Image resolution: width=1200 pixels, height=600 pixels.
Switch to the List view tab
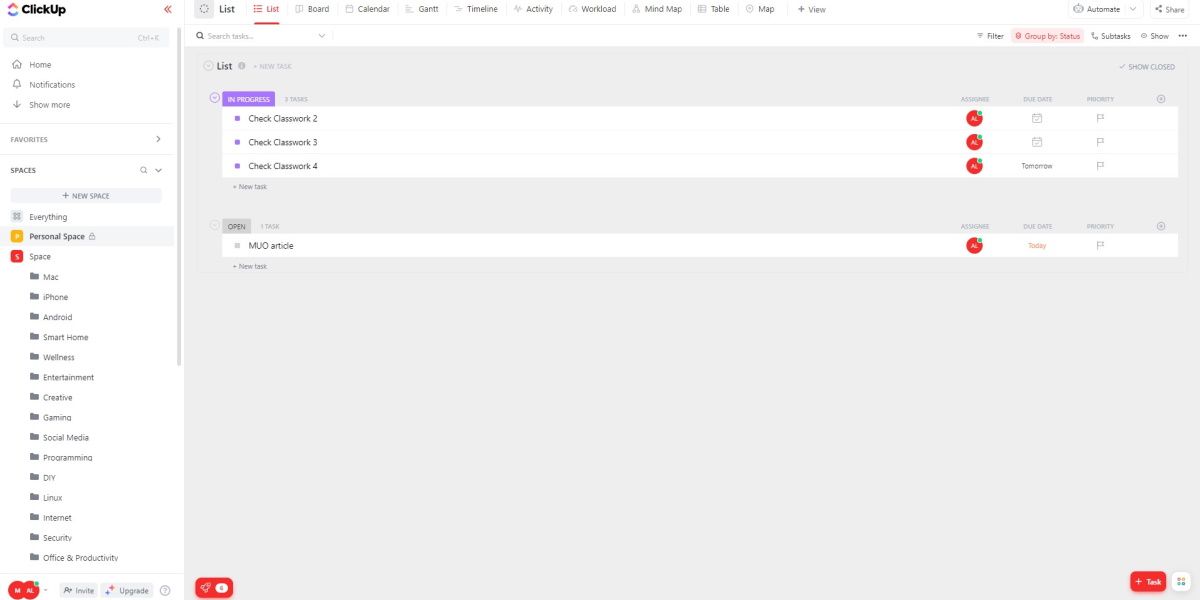coord(266,9)
